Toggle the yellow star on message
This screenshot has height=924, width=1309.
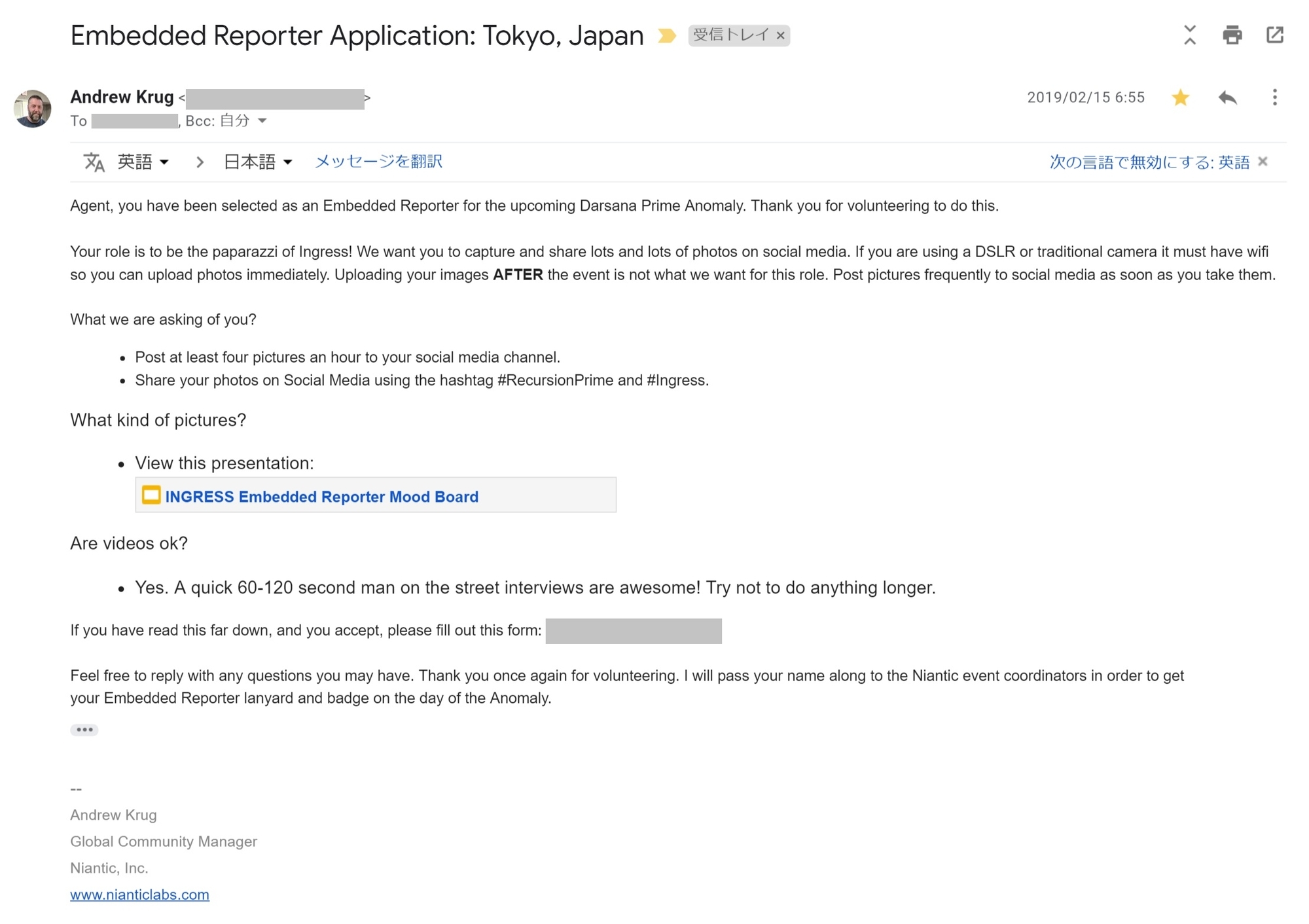[1180, 98]
